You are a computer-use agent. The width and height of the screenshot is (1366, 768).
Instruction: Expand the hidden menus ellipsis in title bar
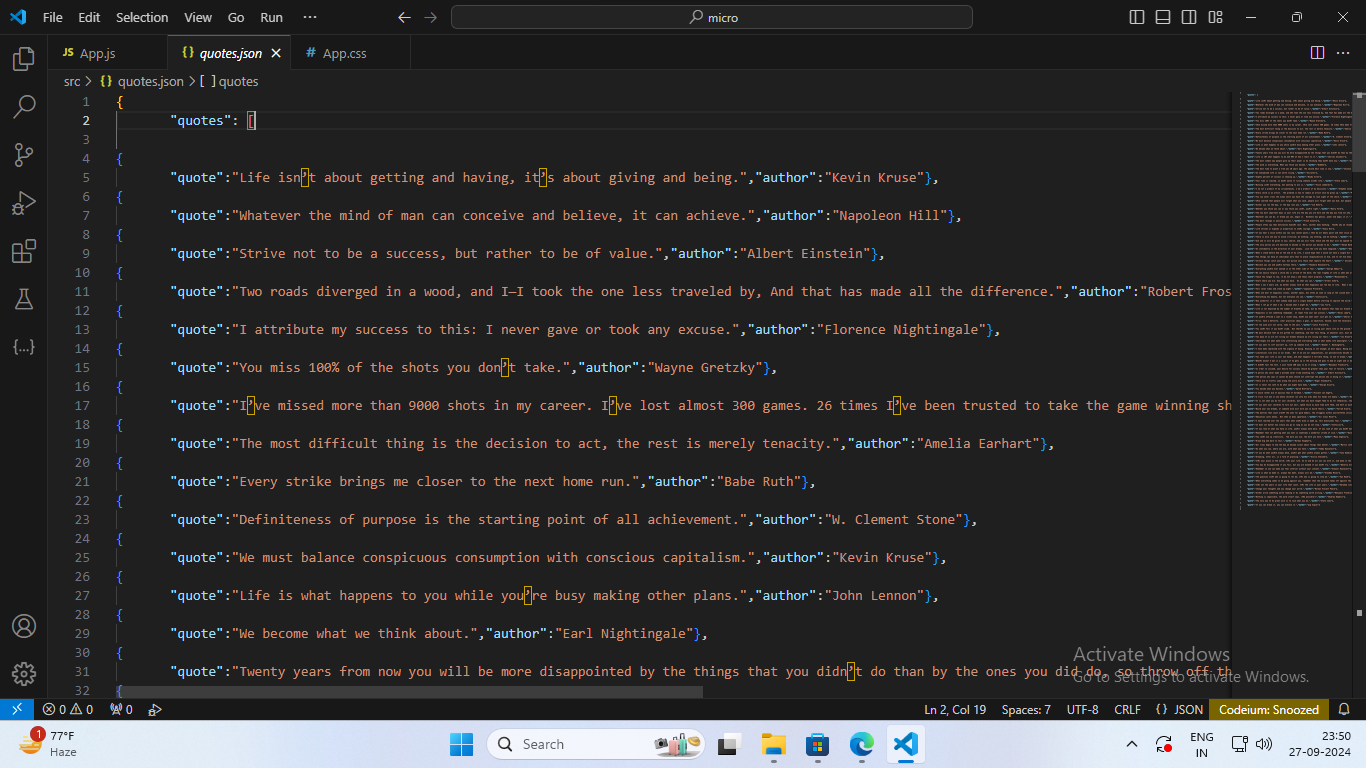[x=310, y=17]
